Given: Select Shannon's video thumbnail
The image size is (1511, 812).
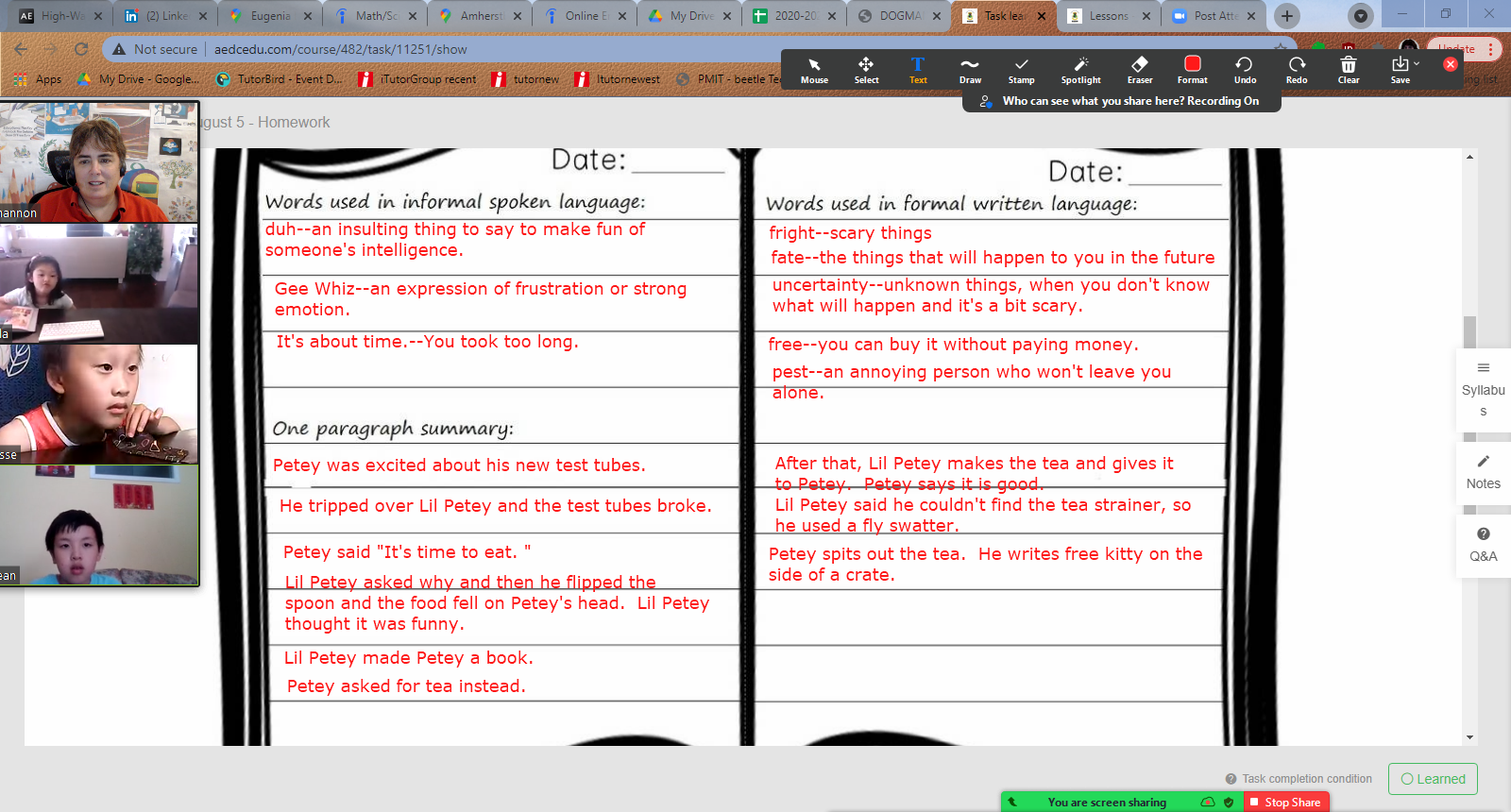Looking at the screenshot, I should click(x=99, y=161).
